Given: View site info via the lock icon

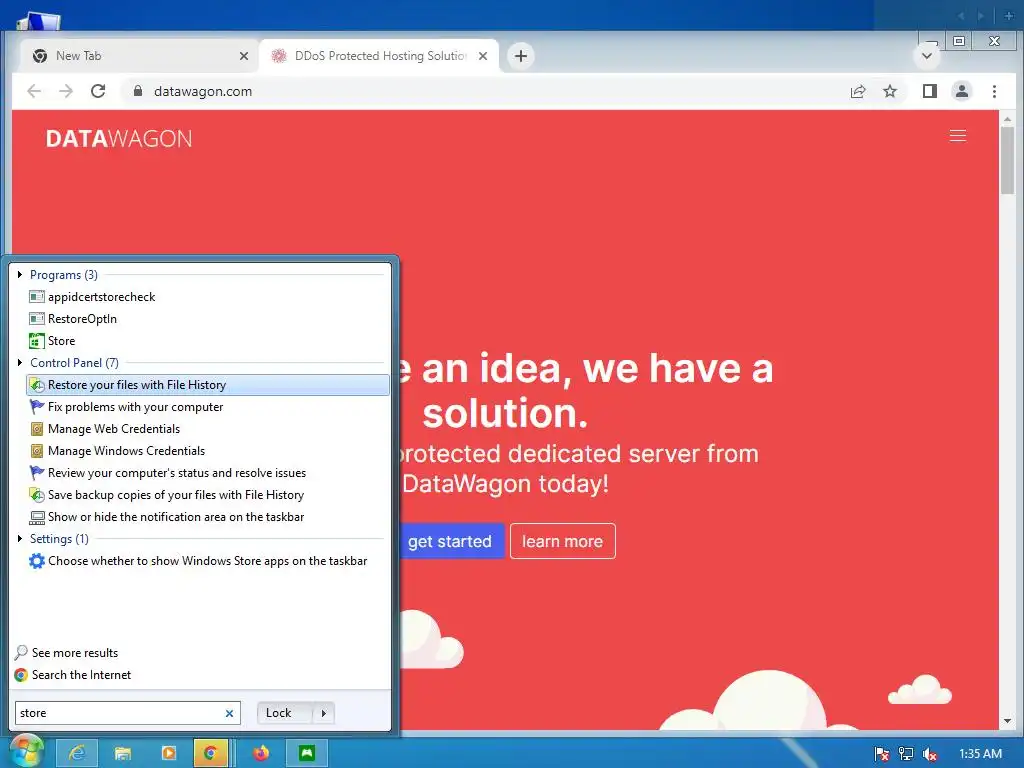Looking at the screenshot, I should pyautogui.click(x=137, y=91).
